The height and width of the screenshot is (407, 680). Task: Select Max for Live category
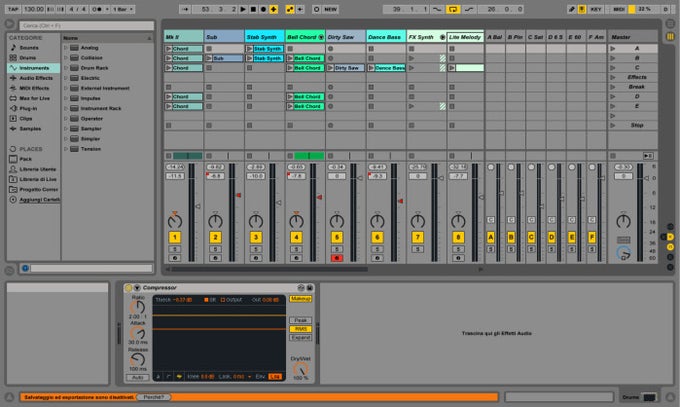pos(34,98)
